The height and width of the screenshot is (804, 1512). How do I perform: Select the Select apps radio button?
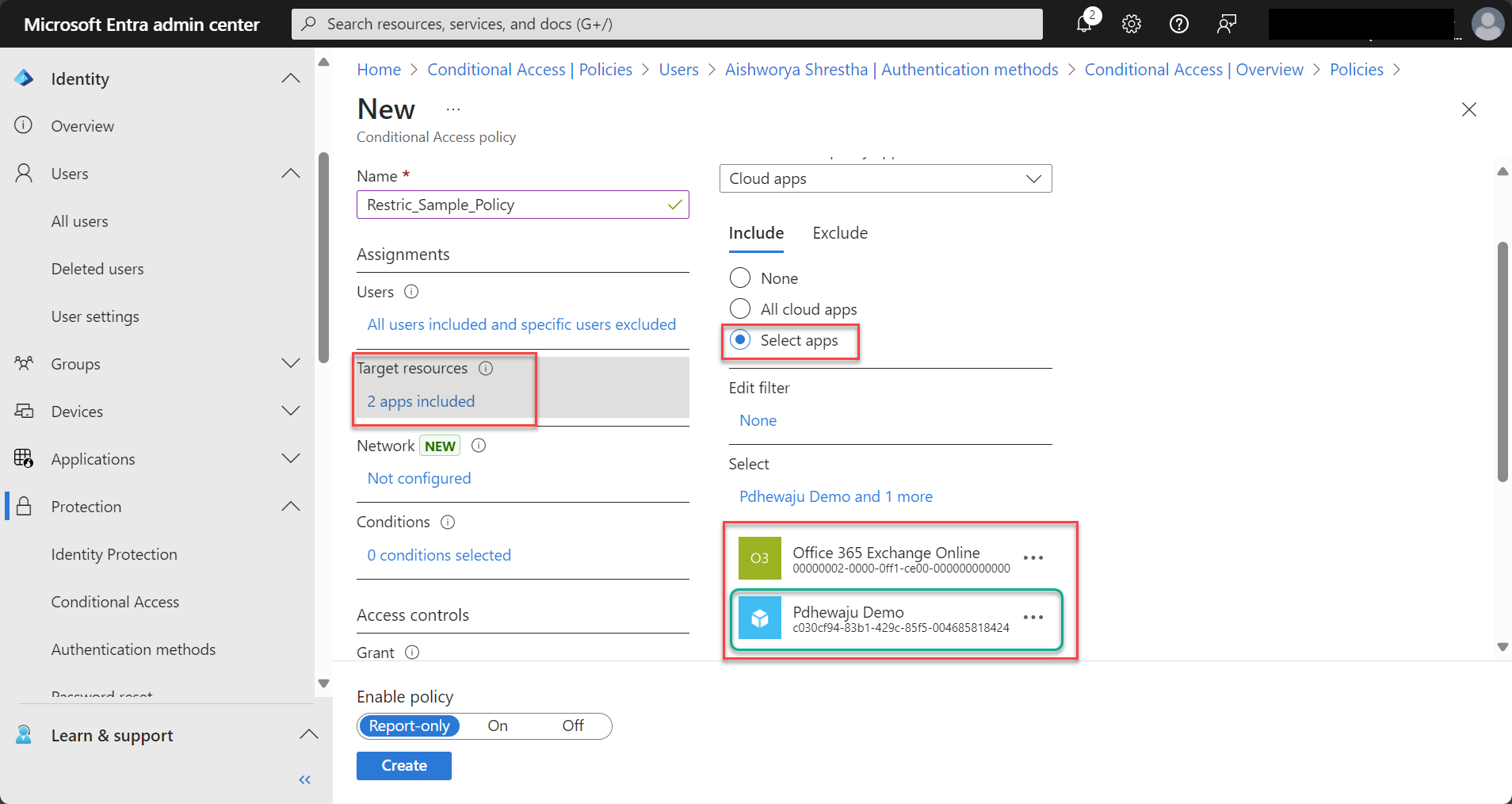pyautogui.click(x=740, y=340)
